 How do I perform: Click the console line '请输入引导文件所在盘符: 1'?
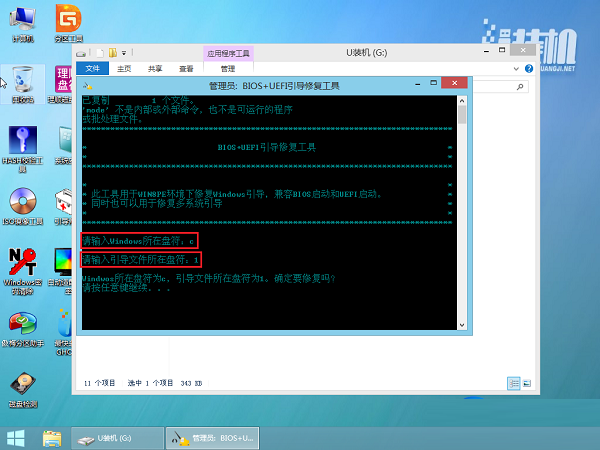[x=140, y=260]
